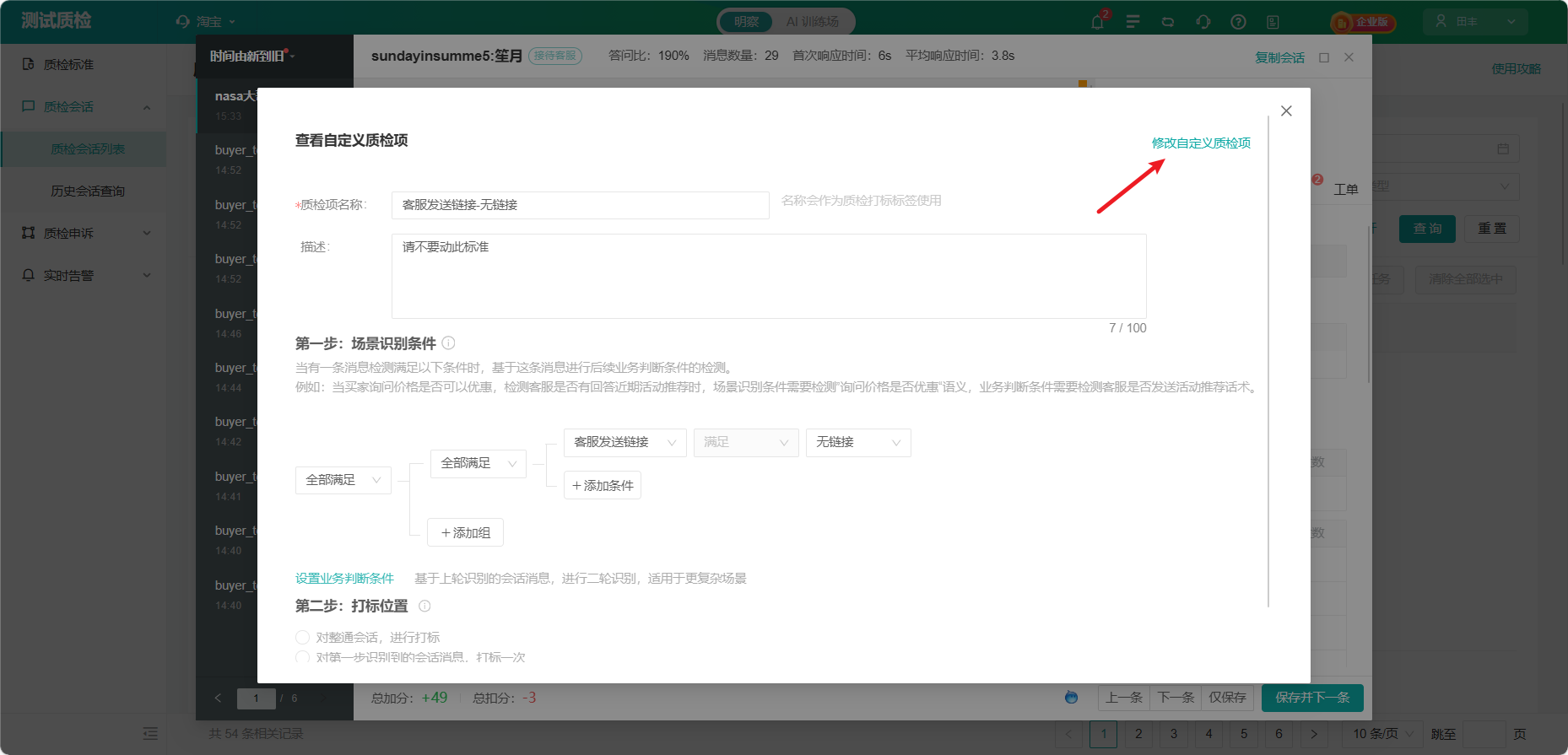Image resolution: width=1568 pixels, height=755 pixels.
Task: Go to page 3 in the pagination
Action: (x=1173, y=734)
